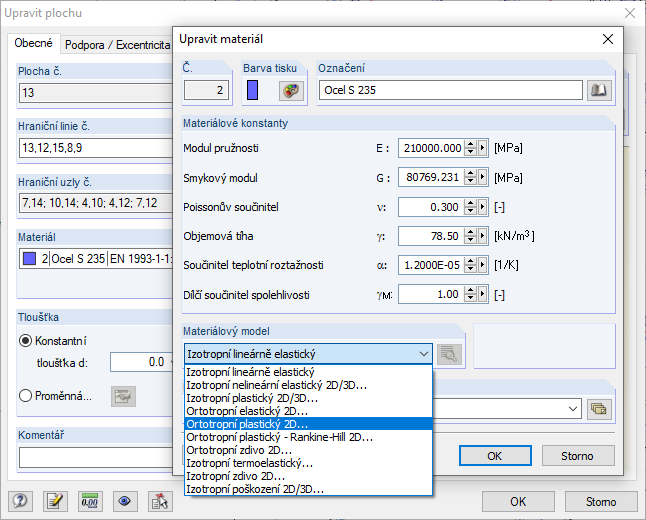
Task: Click the help question mark icon
Action: point(19,502)
